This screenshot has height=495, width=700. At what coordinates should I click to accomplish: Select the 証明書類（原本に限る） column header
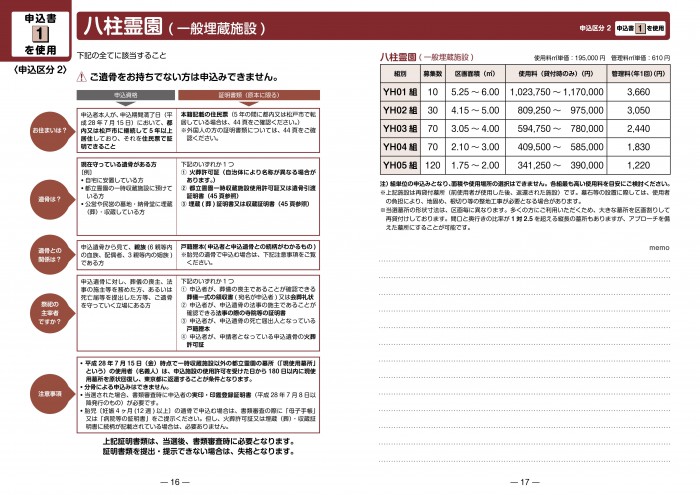(x=249, y=95)
